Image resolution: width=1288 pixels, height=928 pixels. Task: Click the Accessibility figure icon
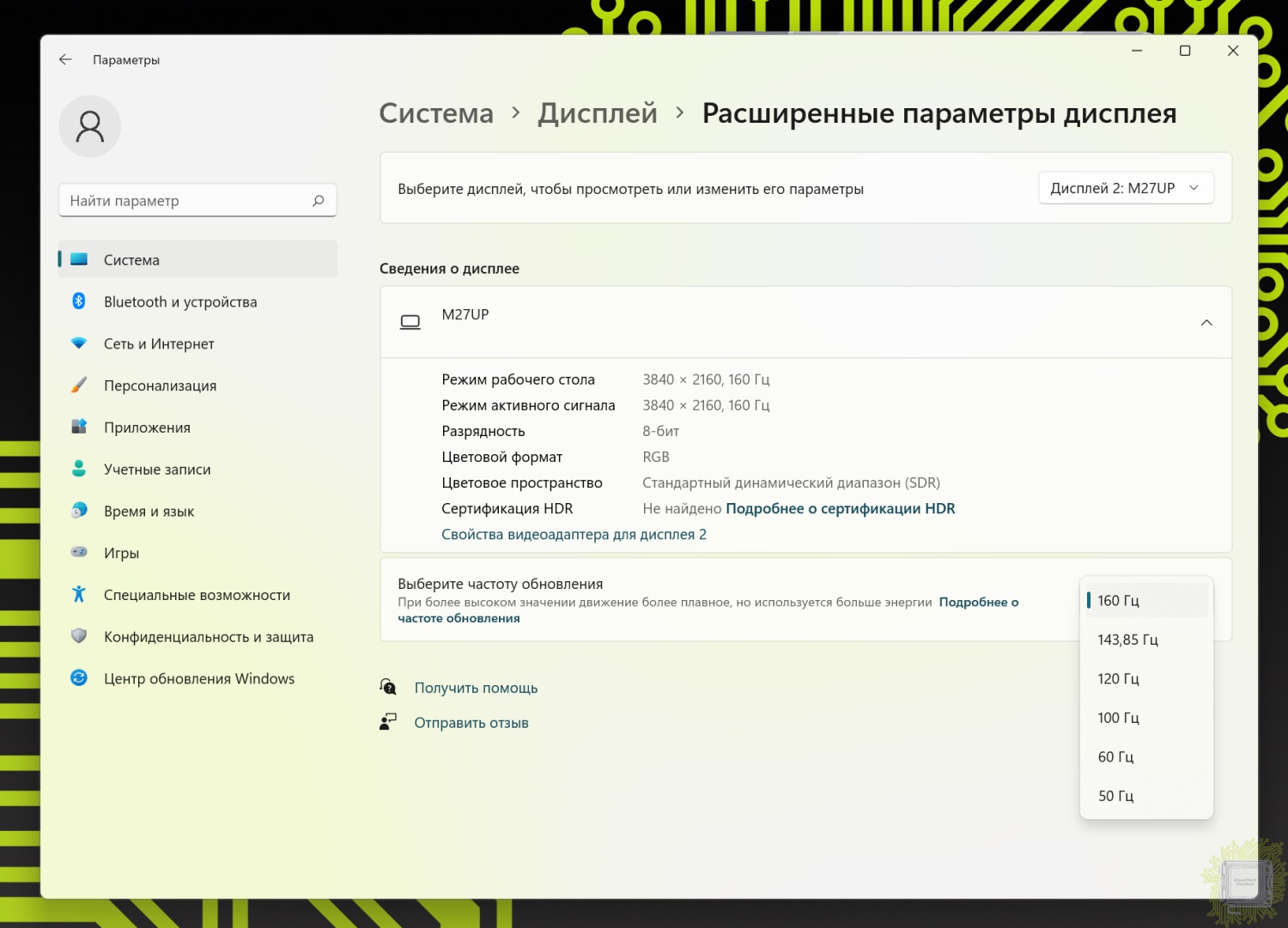[x=79, y=594]
